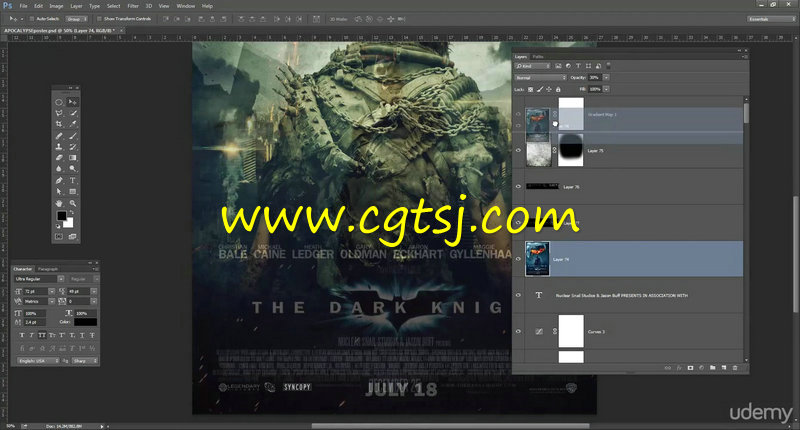
Task: Select the Dodge tool
Action: (72, 169)
